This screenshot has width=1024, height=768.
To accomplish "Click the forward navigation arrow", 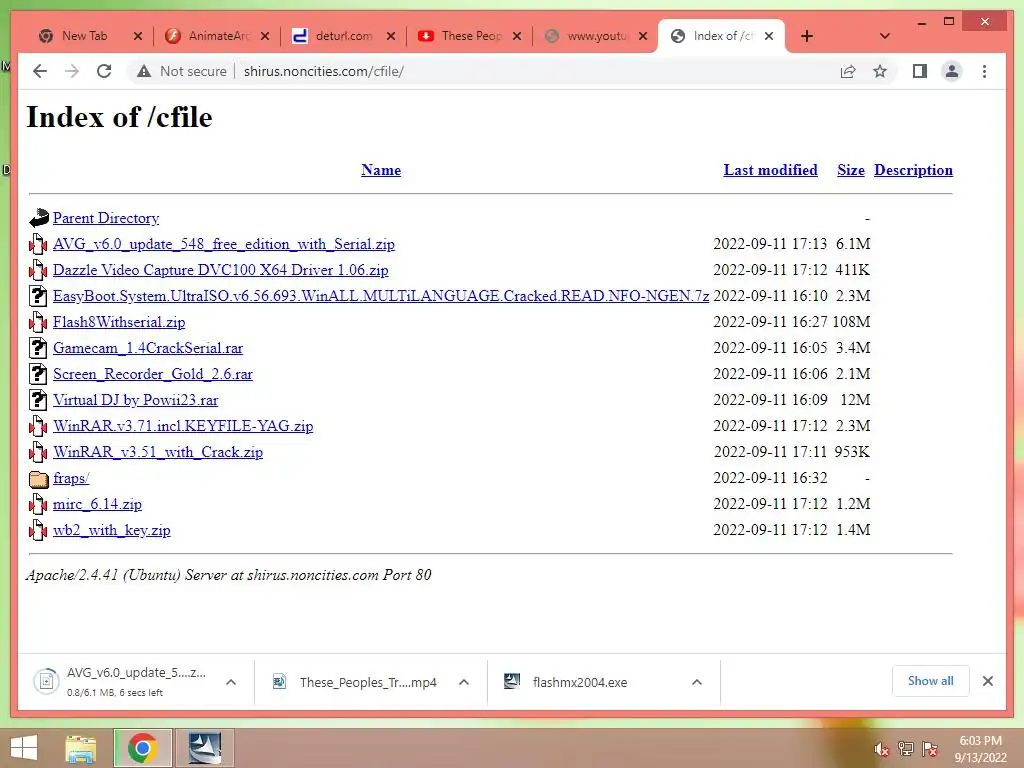I will coord(72,71).
